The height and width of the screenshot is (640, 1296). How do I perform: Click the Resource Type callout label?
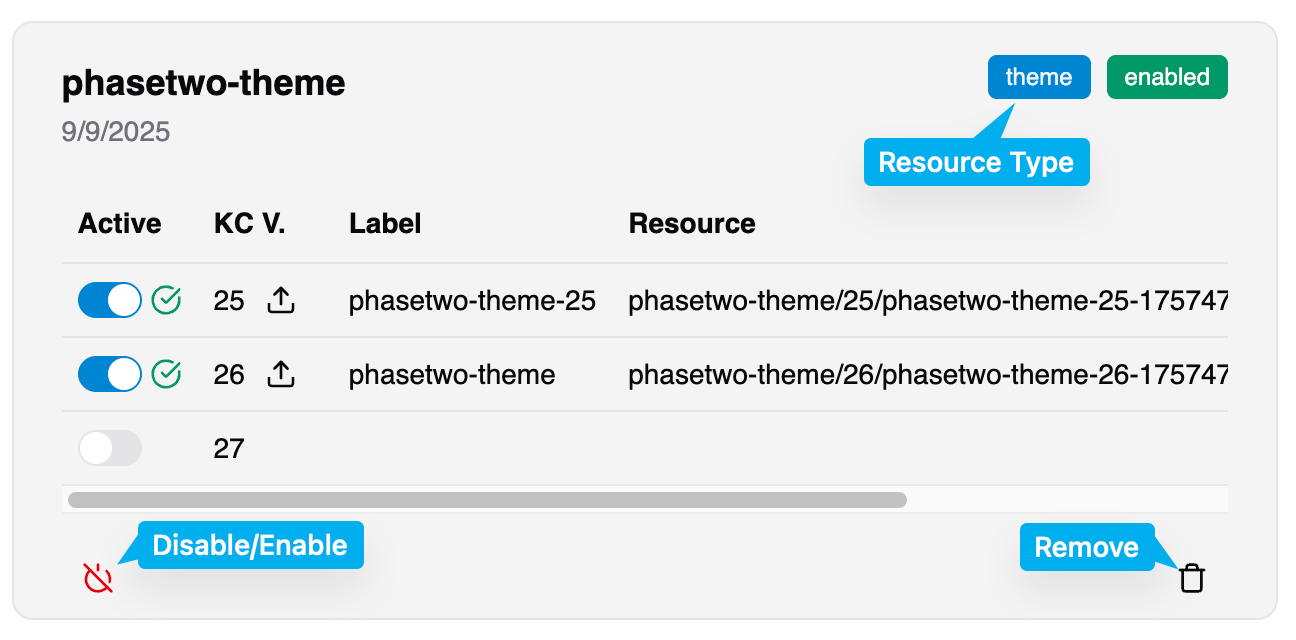point(976,161)
